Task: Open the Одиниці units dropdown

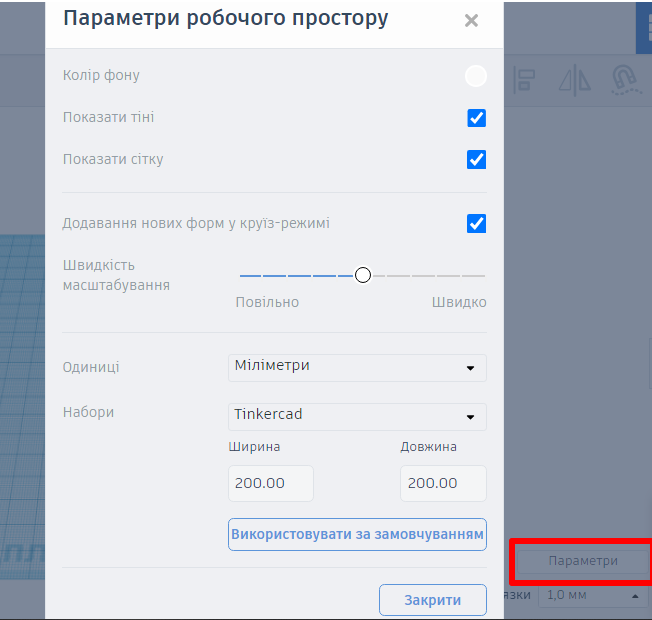Action: click(357, 367)
